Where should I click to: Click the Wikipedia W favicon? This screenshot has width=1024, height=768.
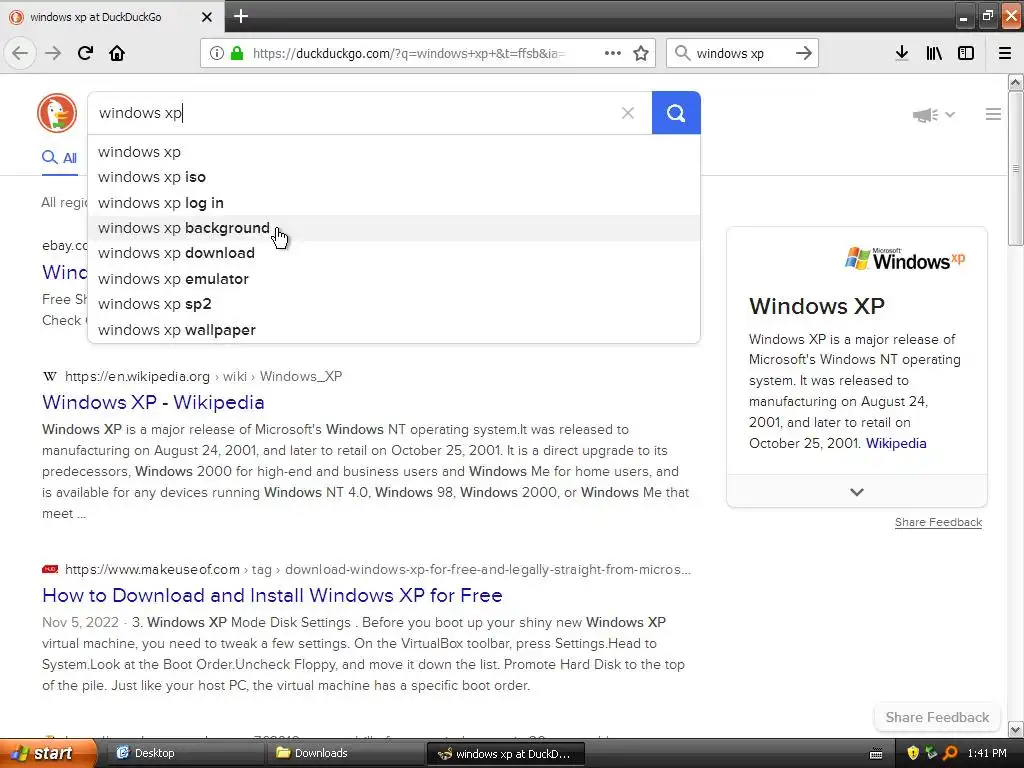point(50,376)
